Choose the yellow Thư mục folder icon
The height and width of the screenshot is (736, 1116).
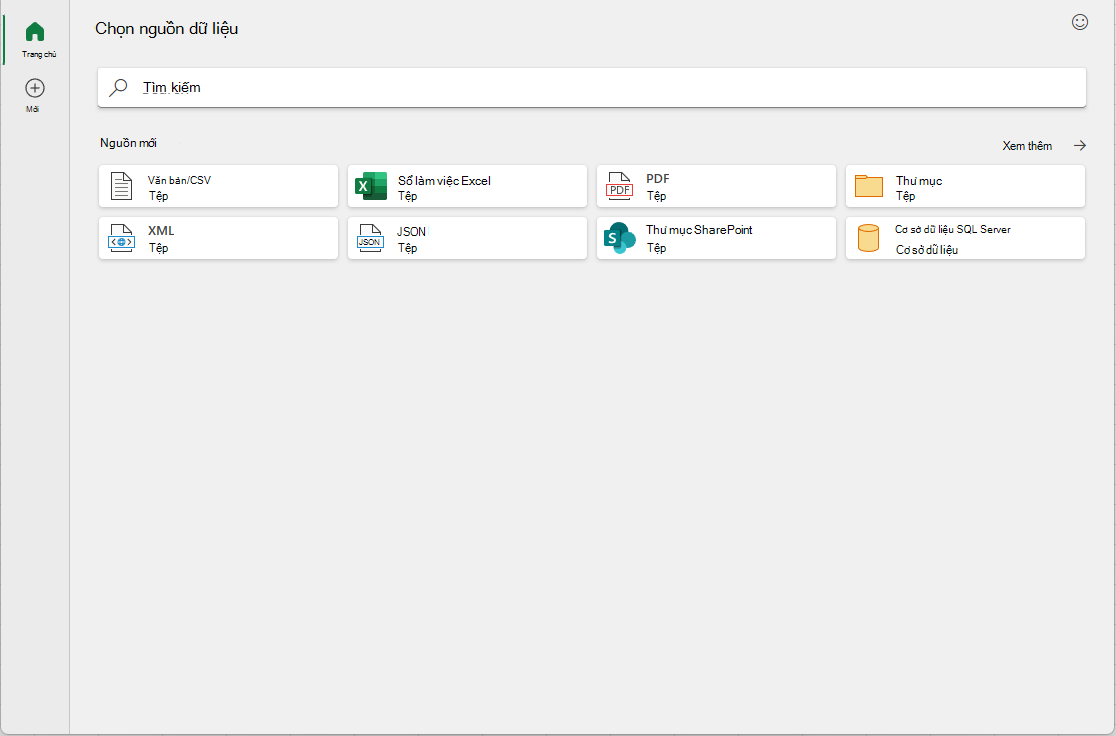868,186
